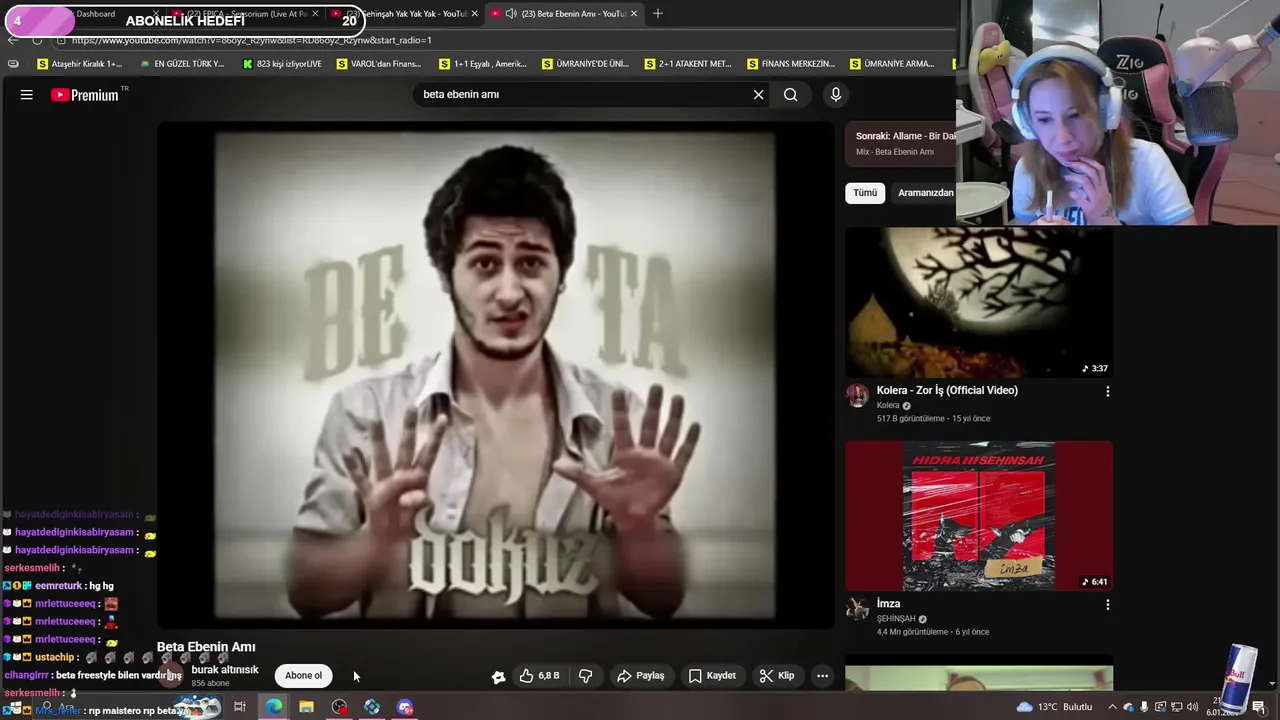Open EN GÜZEL TÜRK bookmark
This screenshot has height=720, width=1280.
[x=182, y=64]
